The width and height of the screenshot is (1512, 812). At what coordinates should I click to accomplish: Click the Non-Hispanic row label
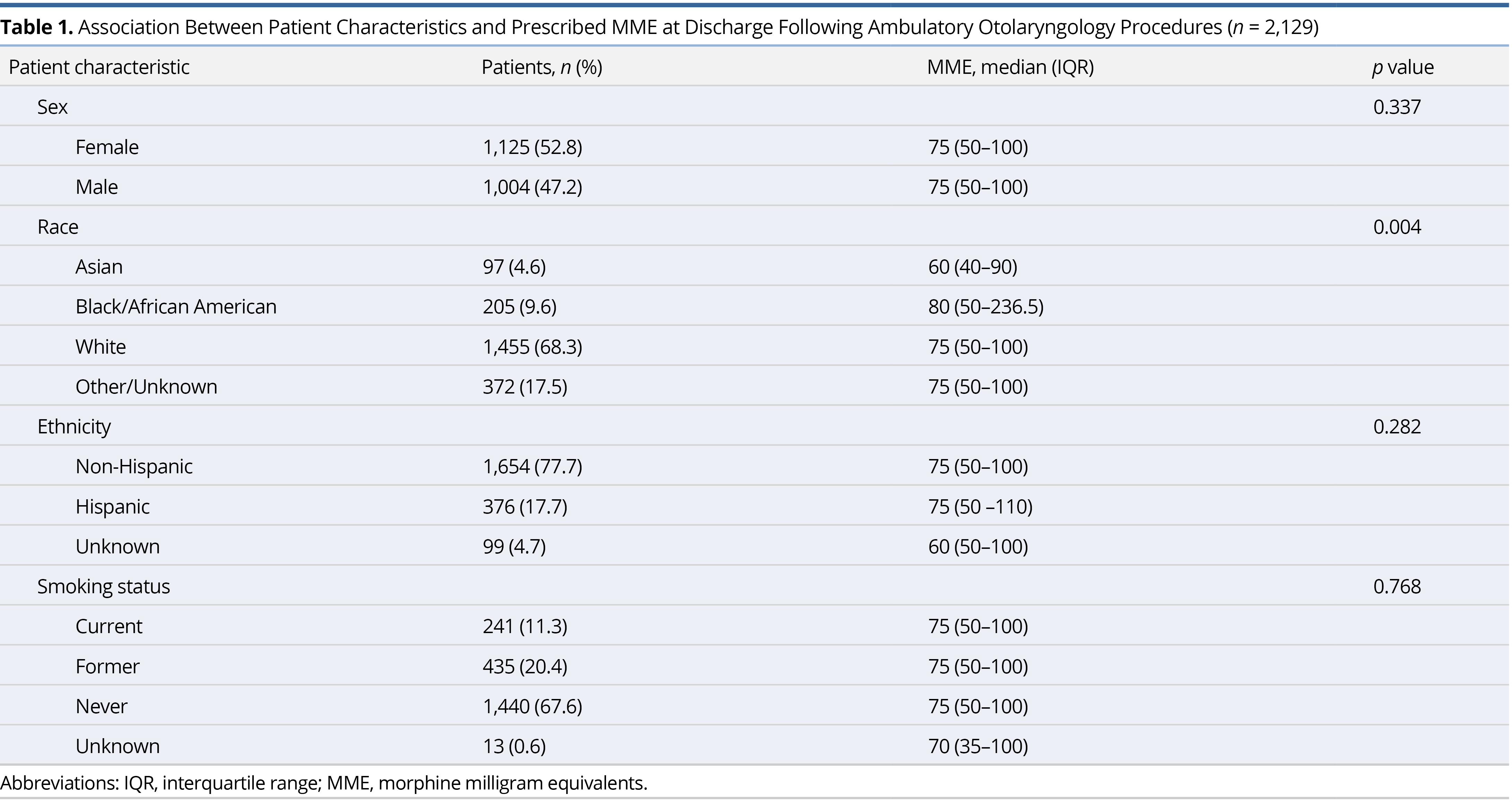(134, 466)
